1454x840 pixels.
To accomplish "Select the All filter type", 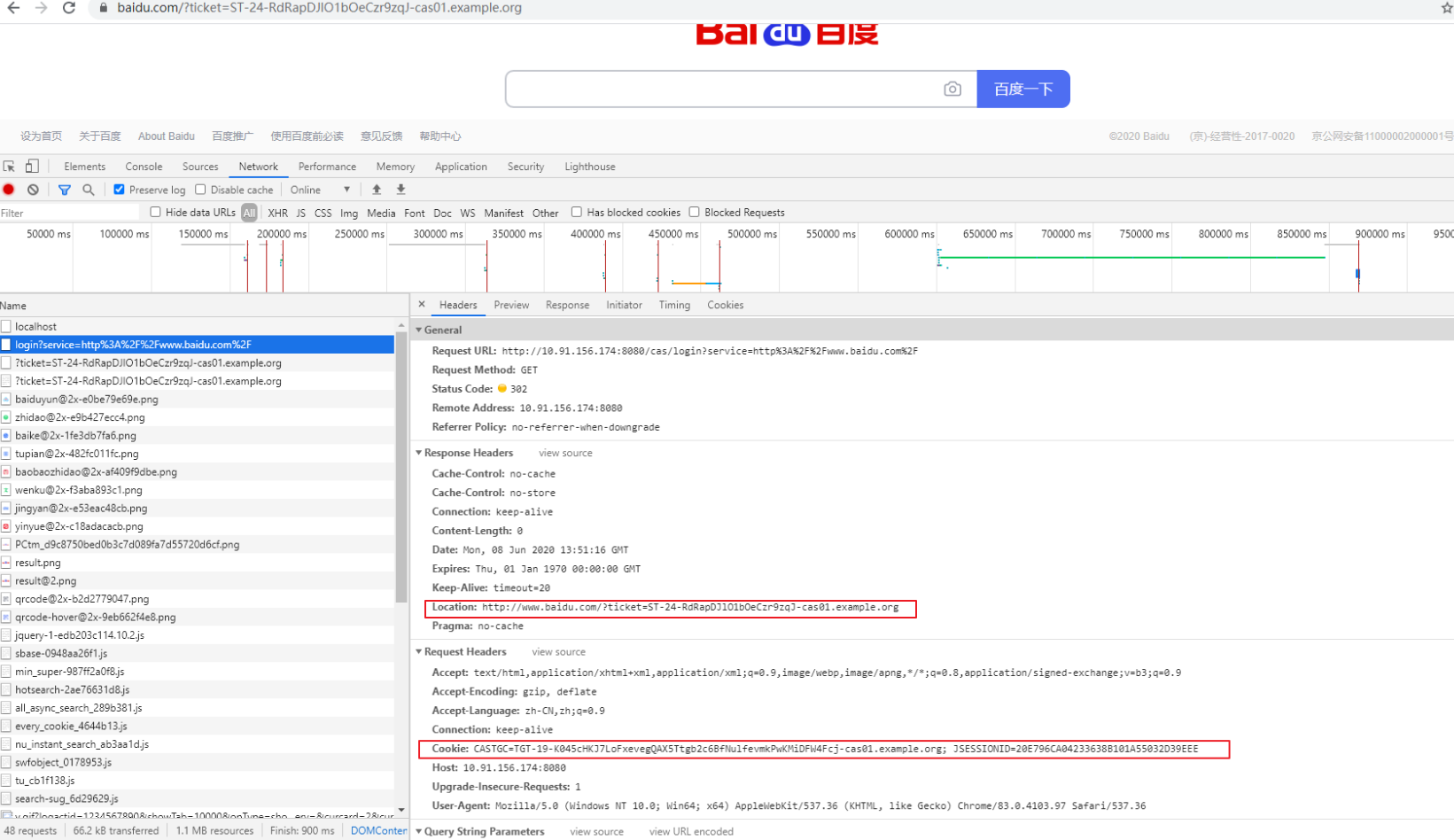I will click(249, 213).
